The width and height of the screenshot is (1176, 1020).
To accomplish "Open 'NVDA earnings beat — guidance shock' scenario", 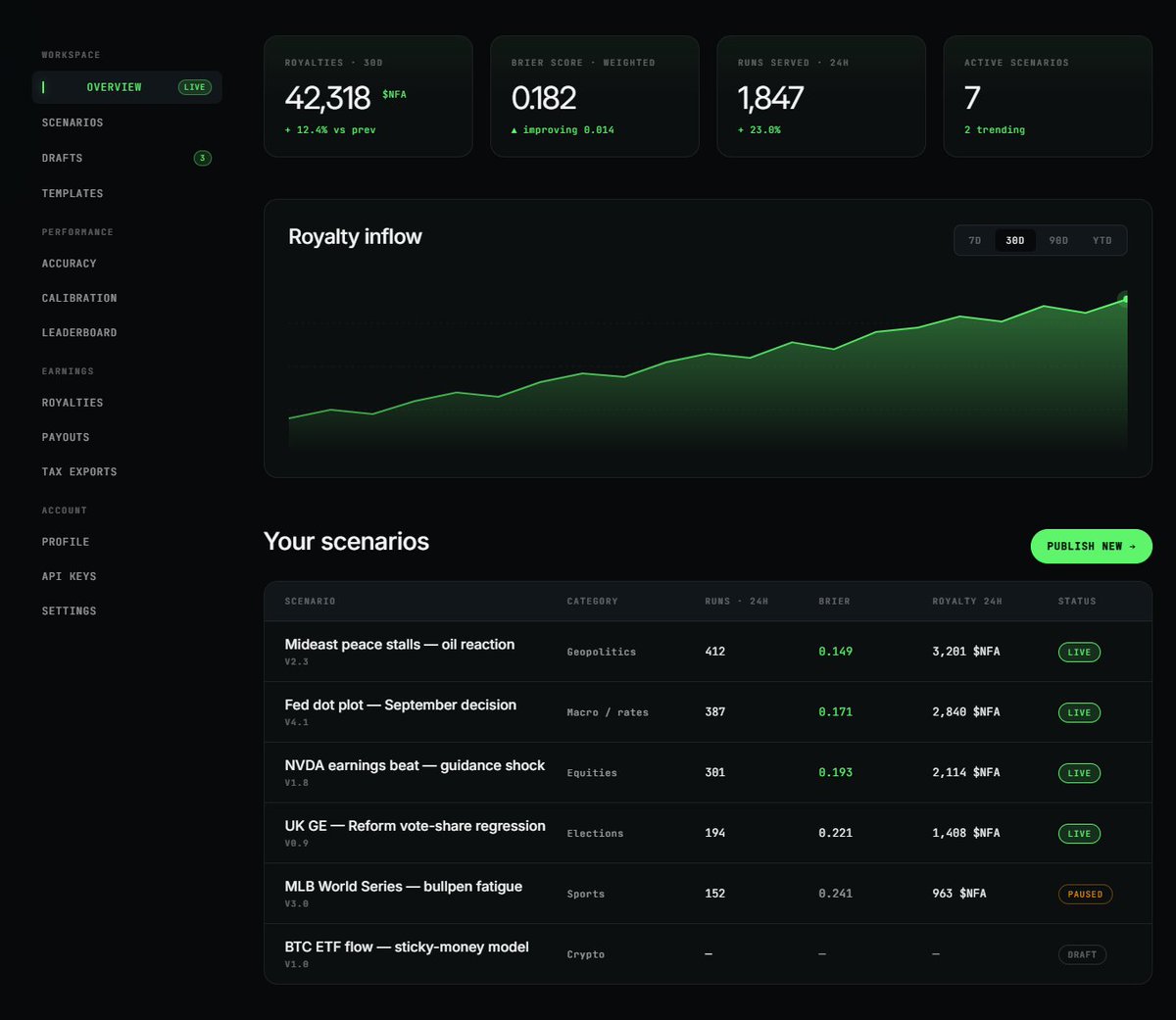I will [415, 766].
